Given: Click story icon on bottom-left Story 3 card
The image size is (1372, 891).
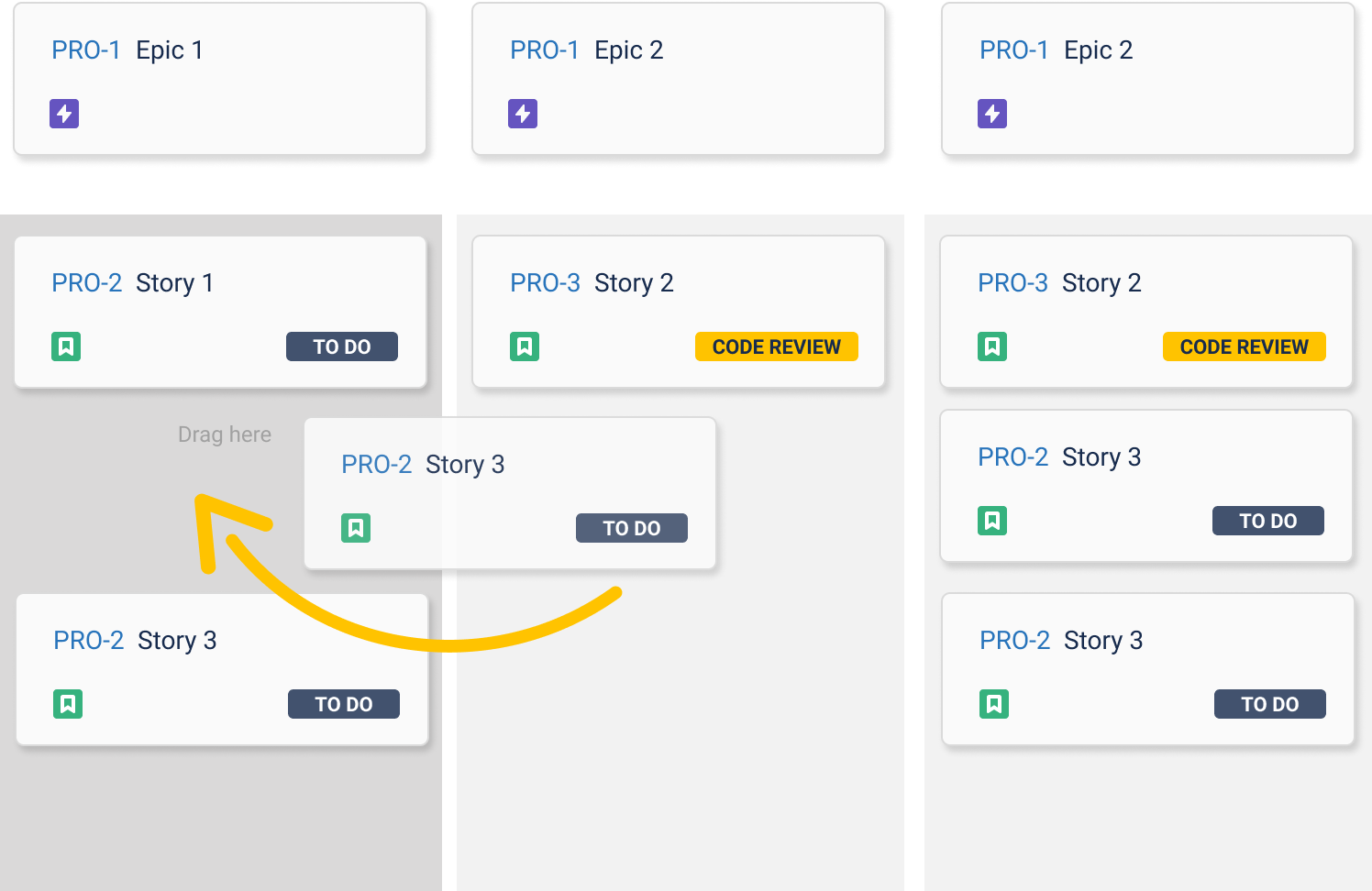Looking at the screenshot, I should [68, 704].
